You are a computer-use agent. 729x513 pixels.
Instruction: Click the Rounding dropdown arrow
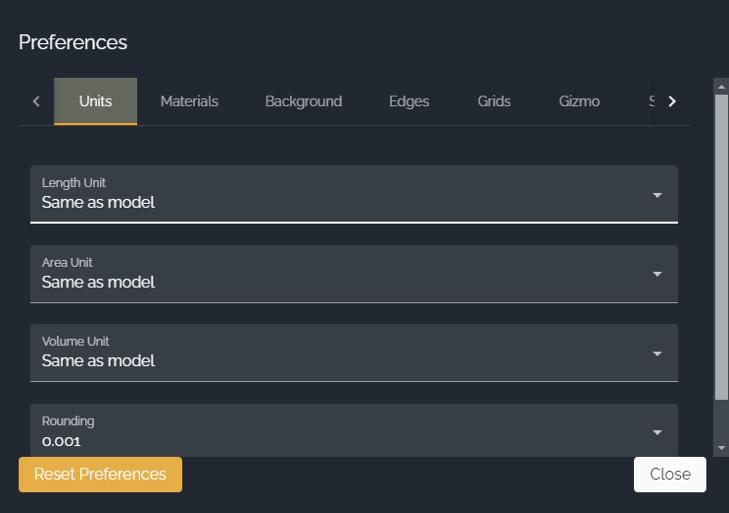coord(657,432)
